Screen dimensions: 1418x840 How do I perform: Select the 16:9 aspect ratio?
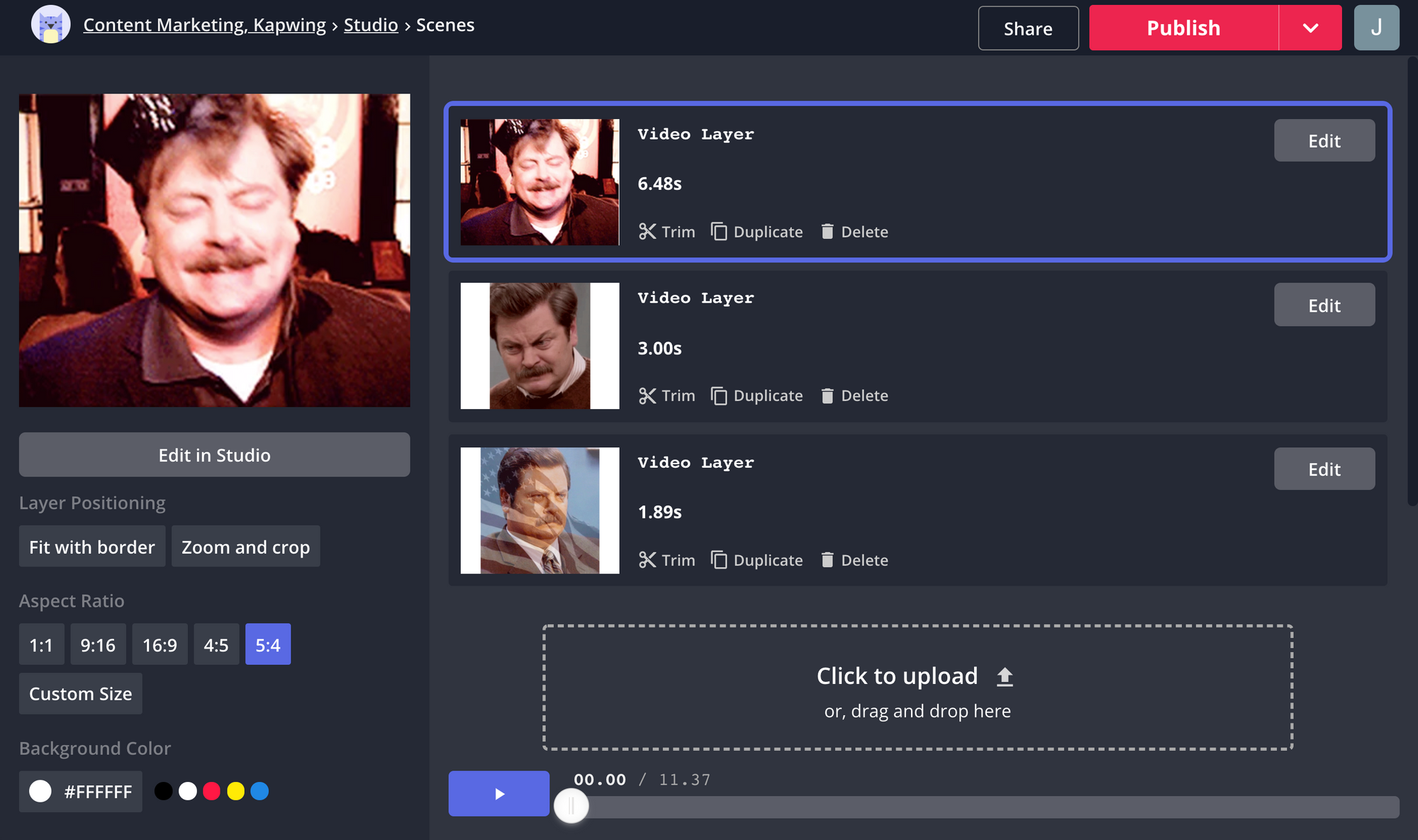click(x=160, y=645)
